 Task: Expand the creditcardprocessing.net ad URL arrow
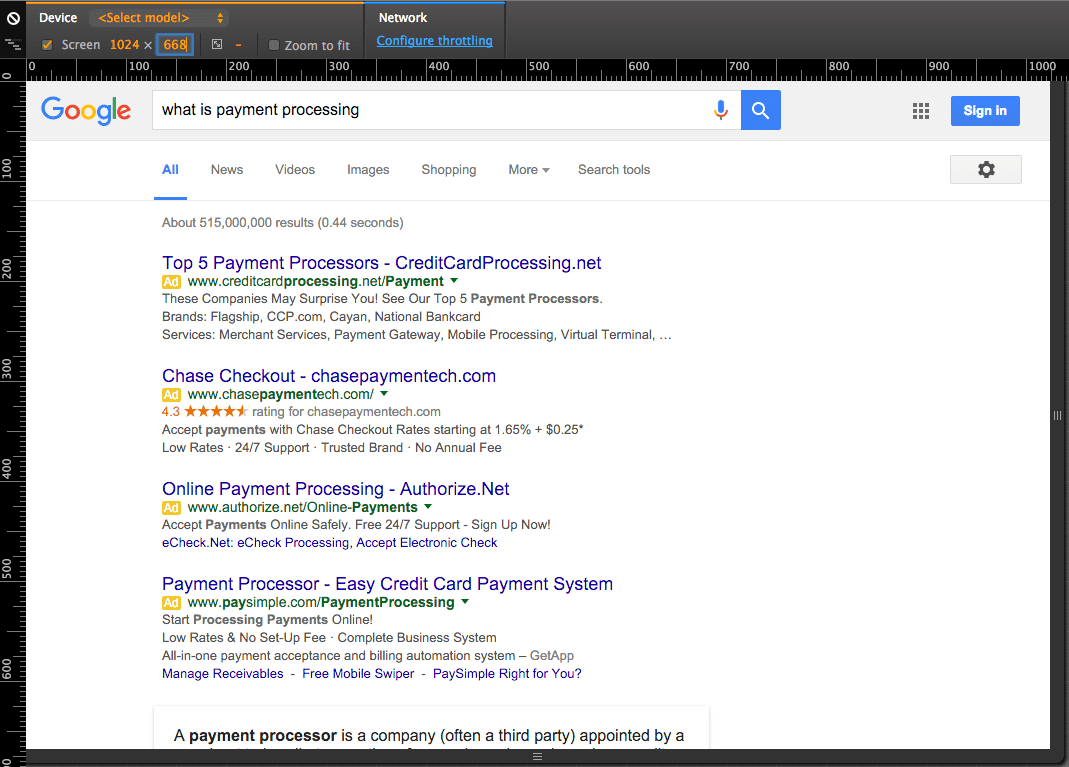[x=454, y=280]
